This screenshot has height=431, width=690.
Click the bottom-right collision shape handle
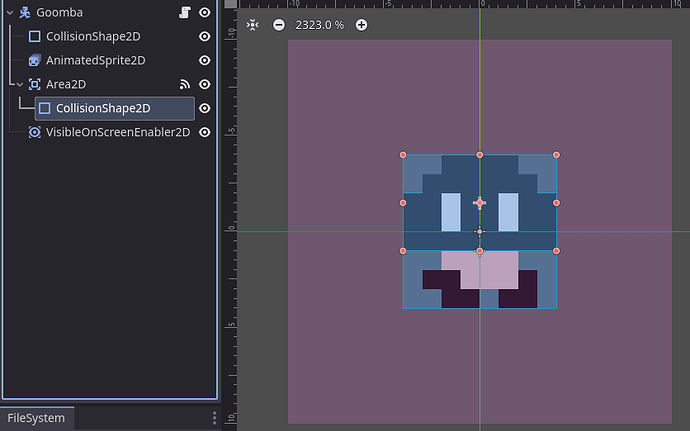[556, 251]
